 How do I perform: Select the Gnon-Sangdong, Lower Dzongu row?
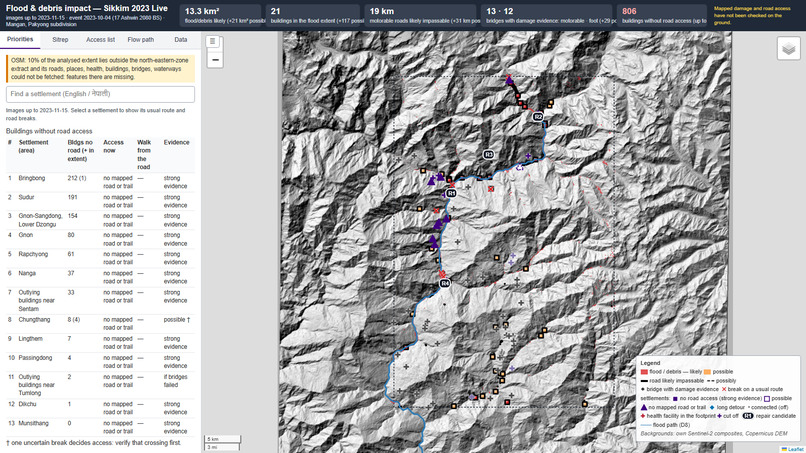[100, 220]
